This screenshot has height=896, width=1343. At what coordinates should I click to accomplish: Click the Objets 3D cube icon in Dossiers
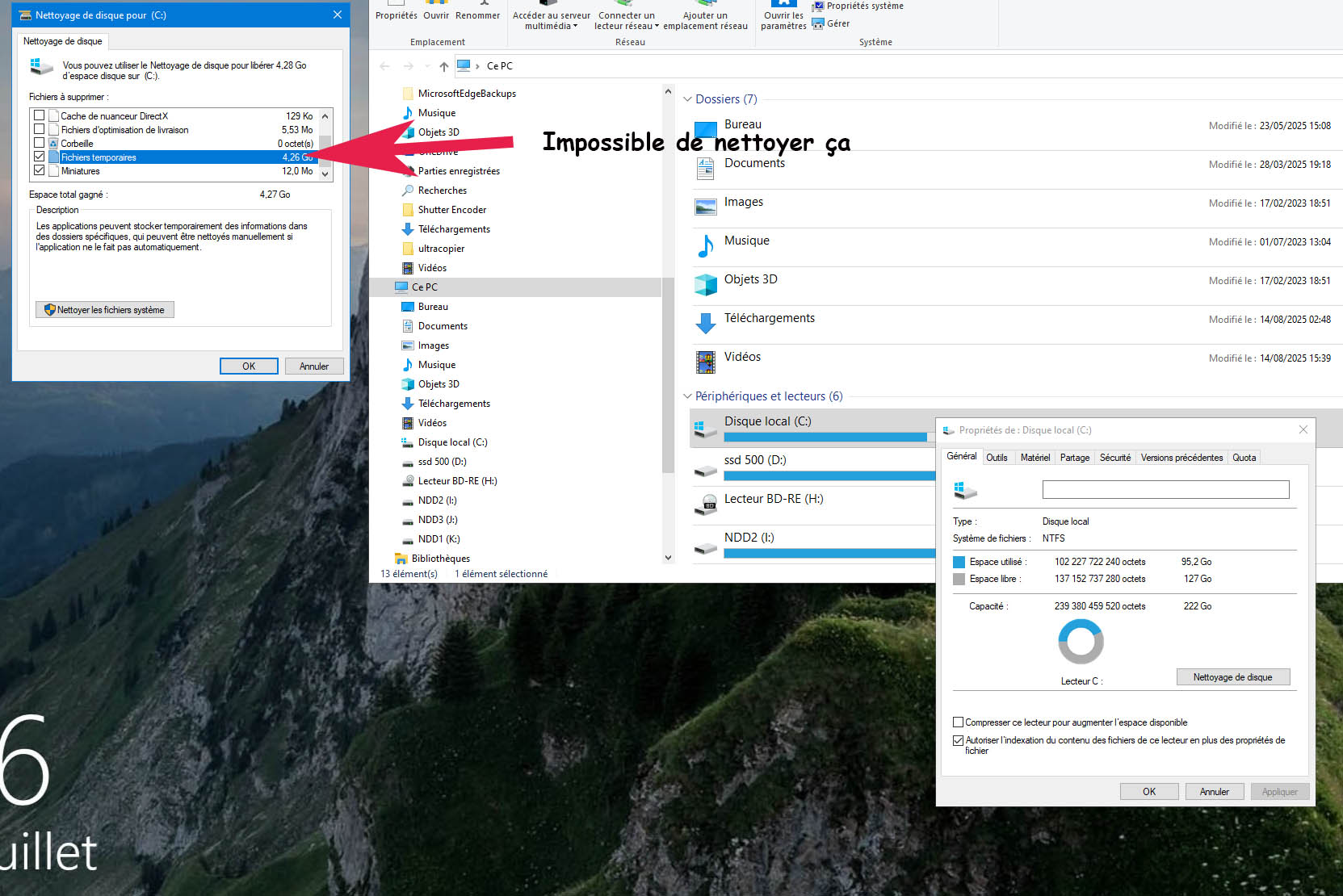click(x=706, y=285)
